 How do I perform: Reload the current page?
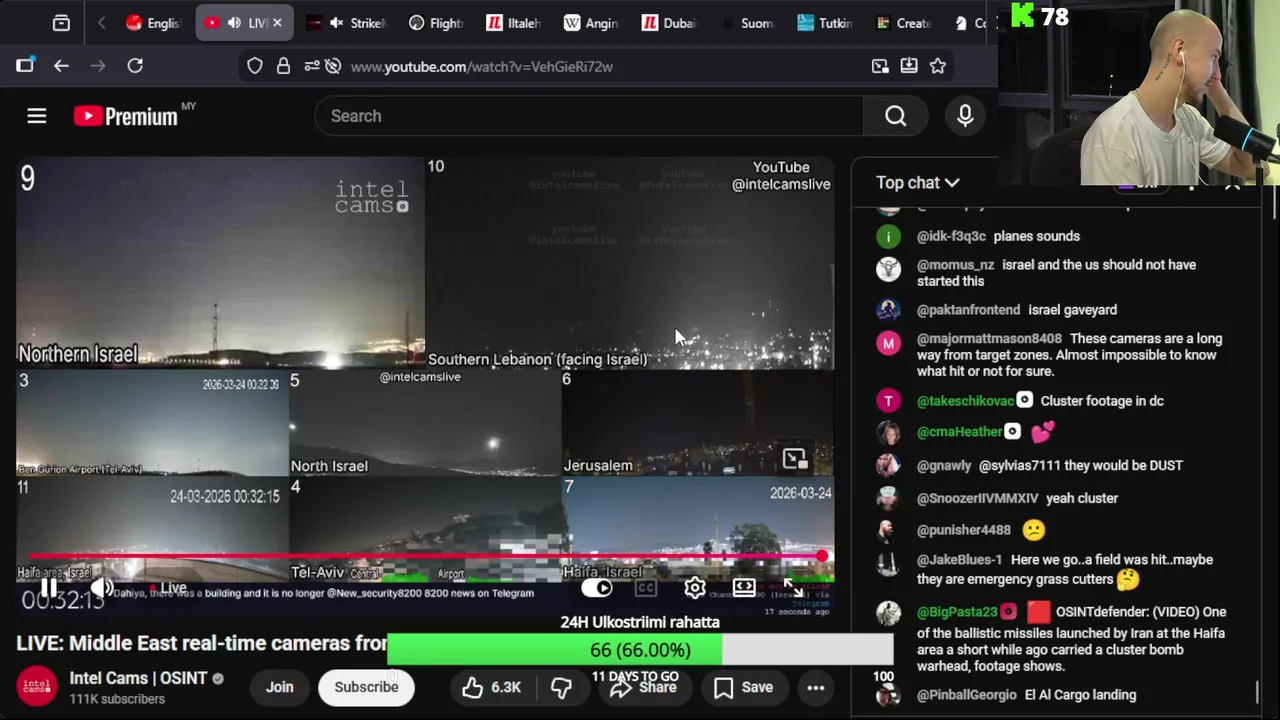(135, 66)
